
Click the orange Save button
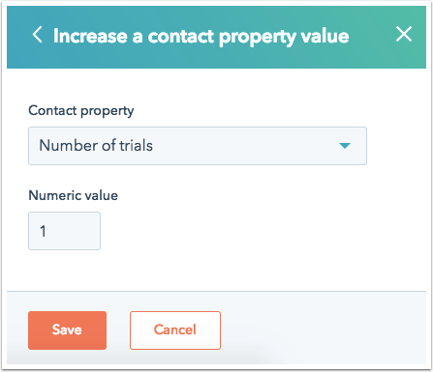pyautogui.click(x=67, y=330)
